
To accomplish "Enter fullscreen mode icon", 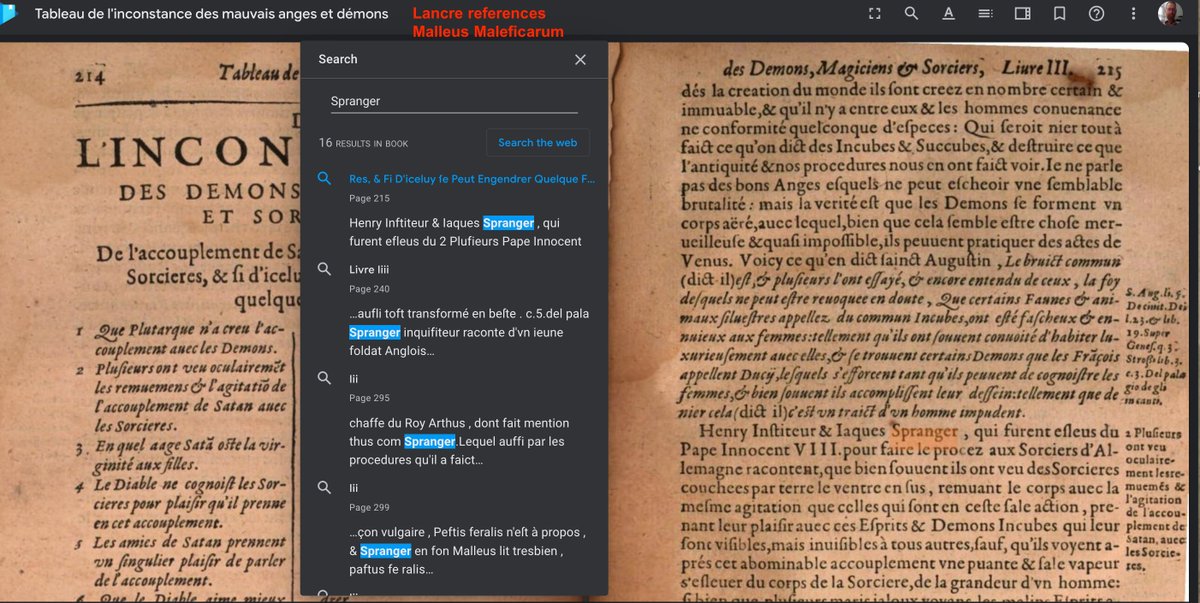I will (x=875, y=14).
